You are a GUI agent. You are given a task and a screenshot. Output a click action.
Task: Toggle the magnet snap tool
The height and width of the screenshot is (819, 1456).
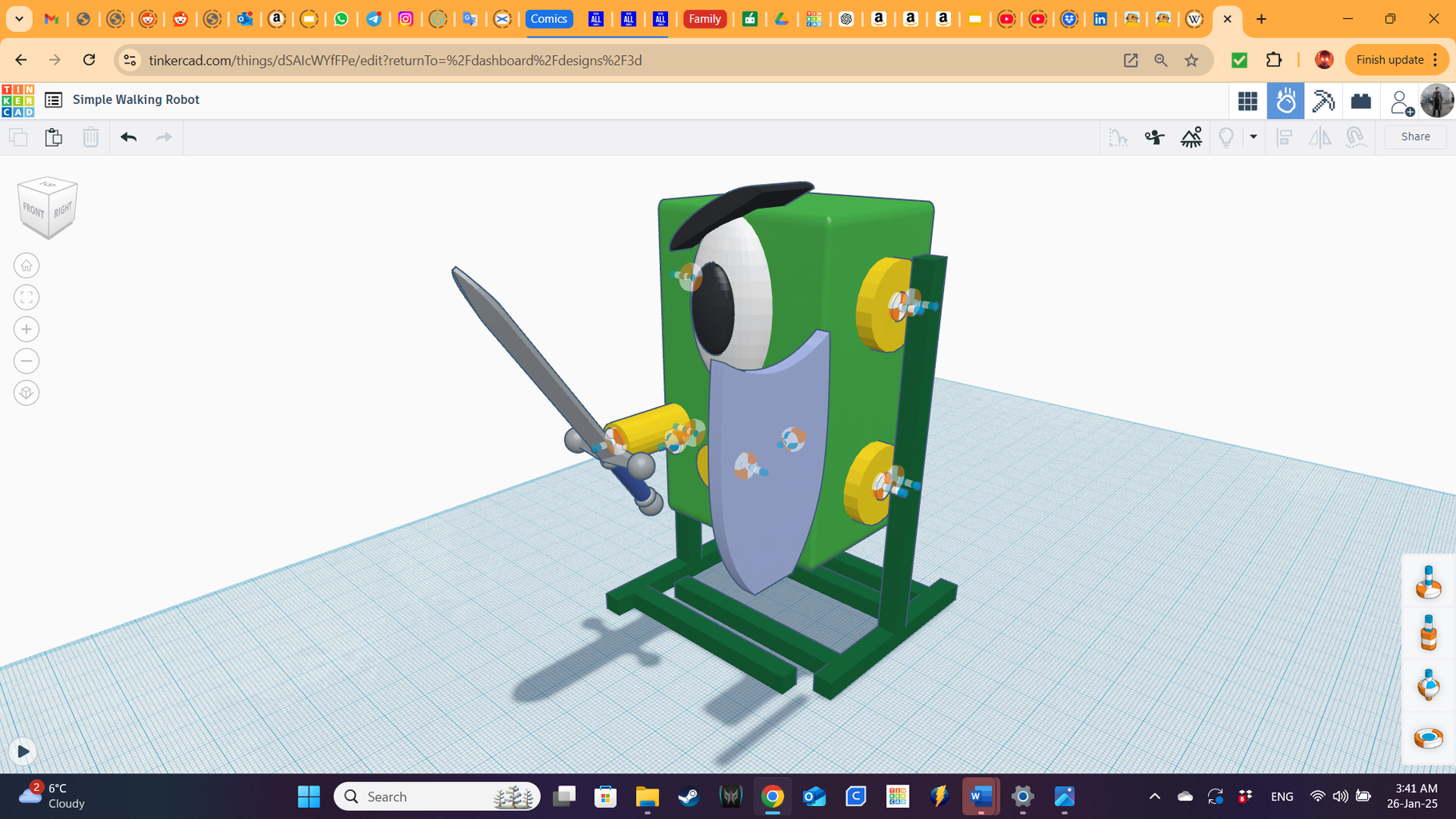pyautogui.click(x=1355, y=137)
